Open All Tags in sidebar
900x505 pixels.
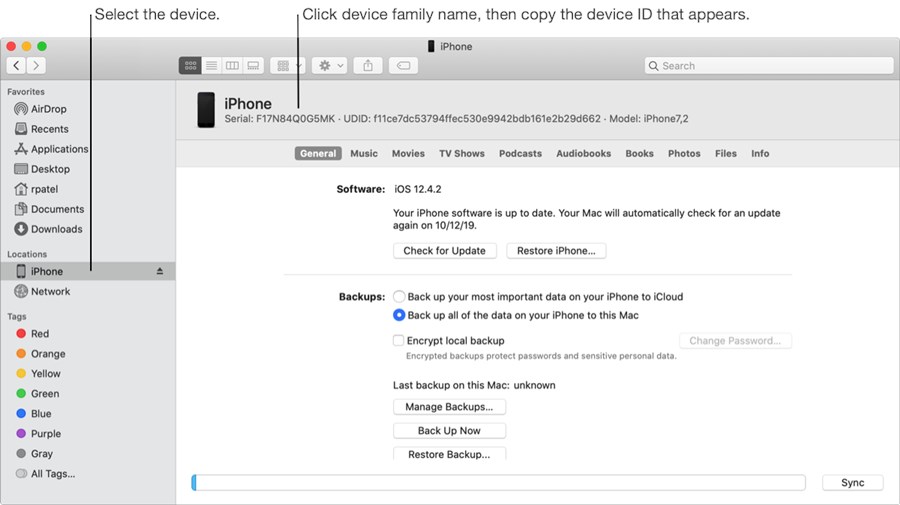[52, 474]
